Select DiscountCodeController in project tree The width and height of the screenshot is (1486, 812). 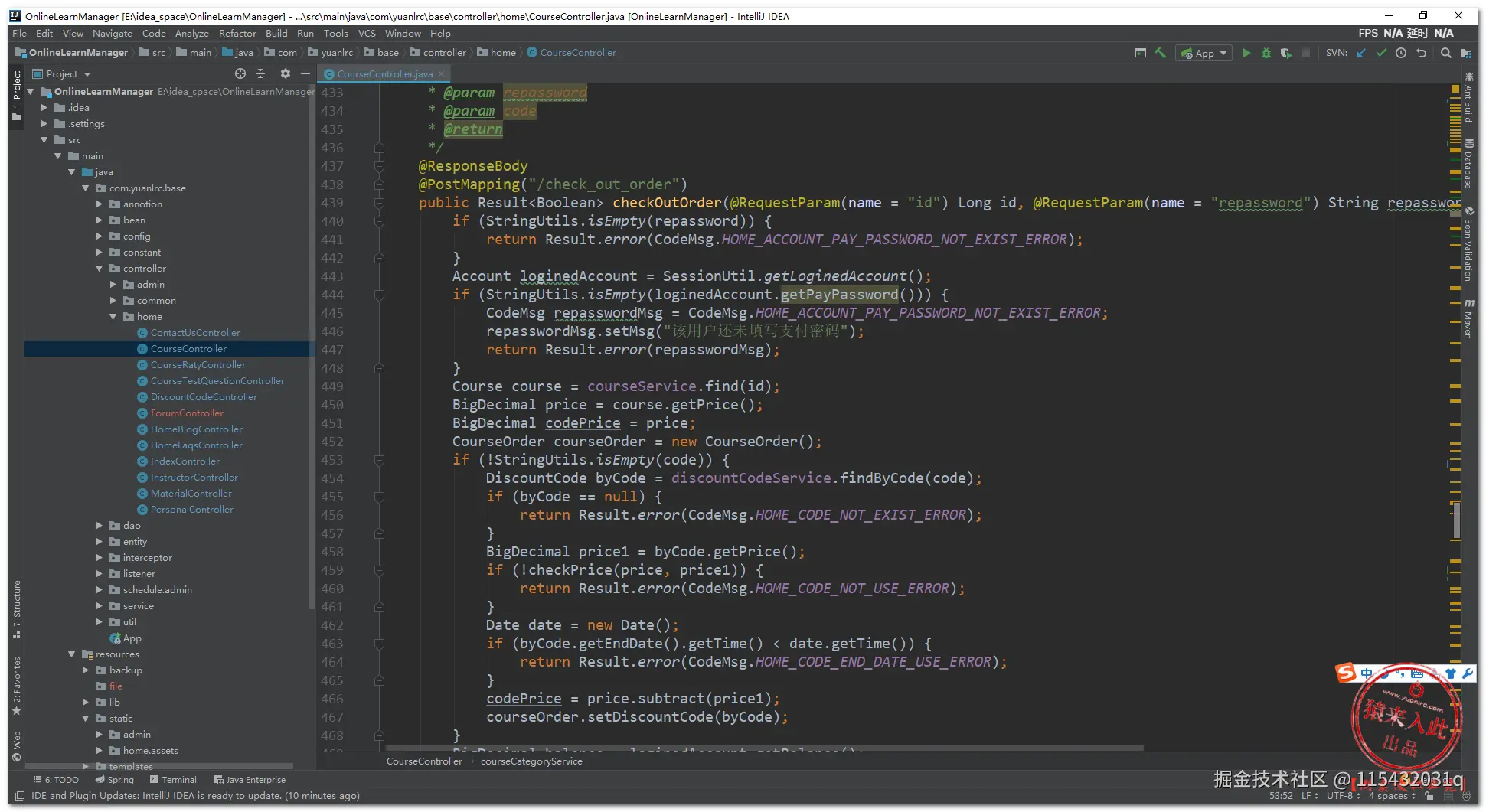click(x=204, y=397)
